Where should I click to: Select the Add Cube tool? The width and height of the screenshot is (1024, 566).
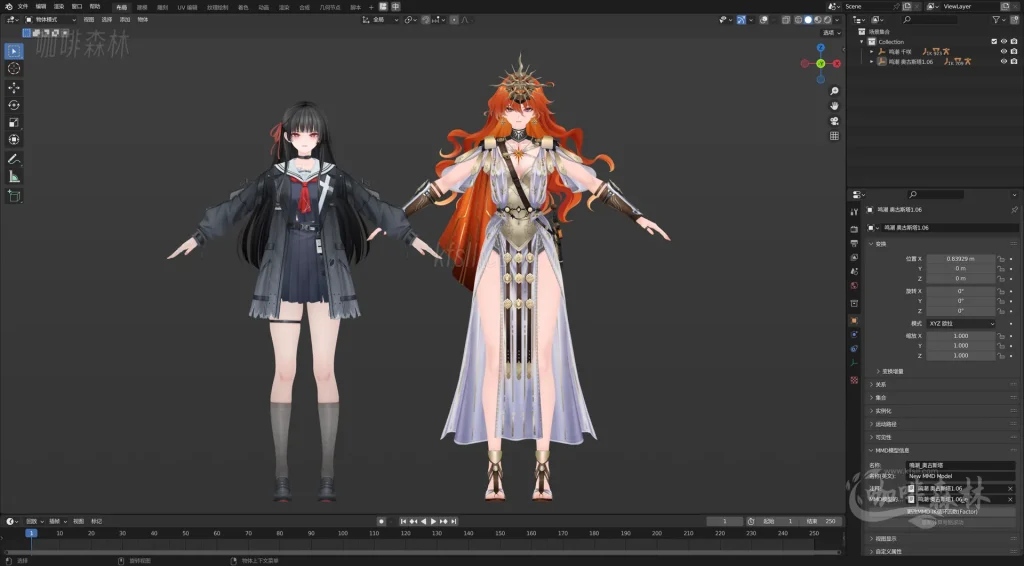click(x=14, y=196)
